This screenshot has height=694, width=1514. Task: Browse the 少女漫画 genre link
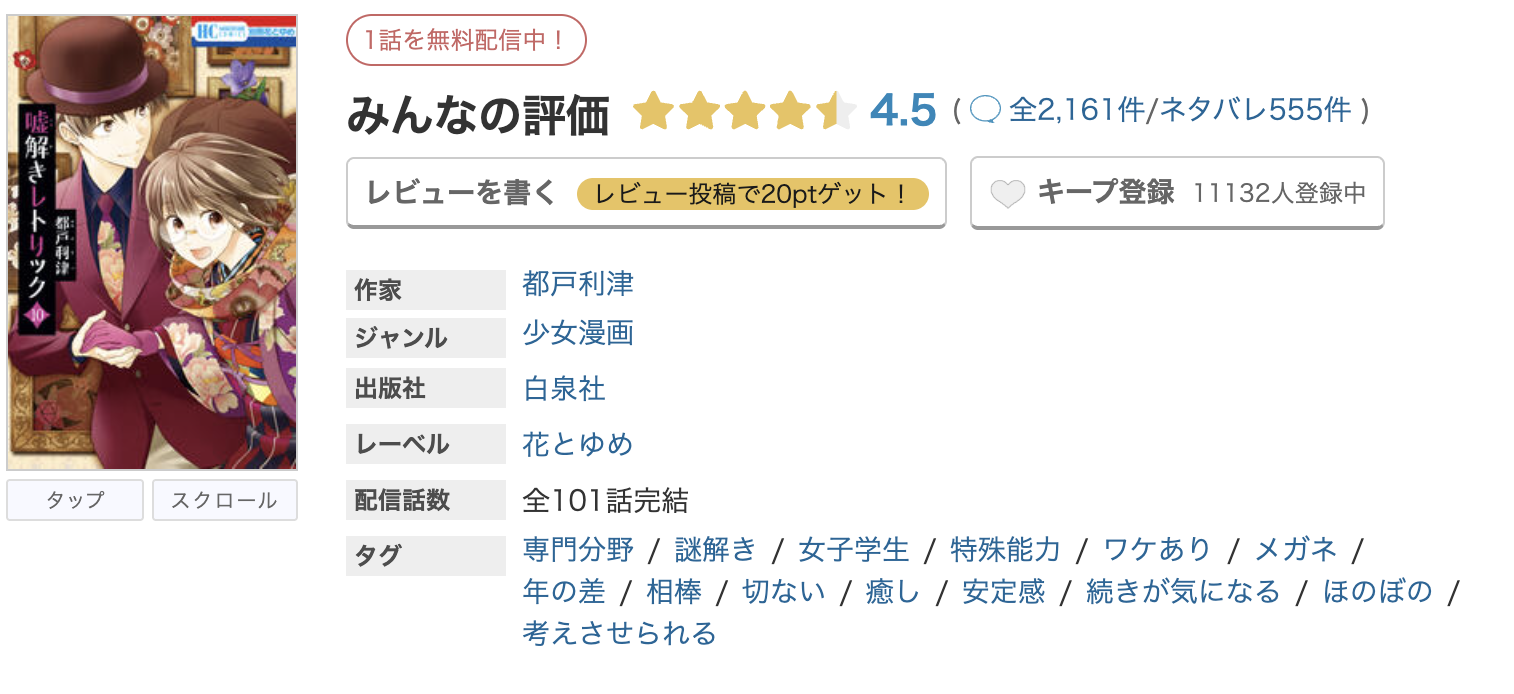pyautogui.click(x=578, y=335)
